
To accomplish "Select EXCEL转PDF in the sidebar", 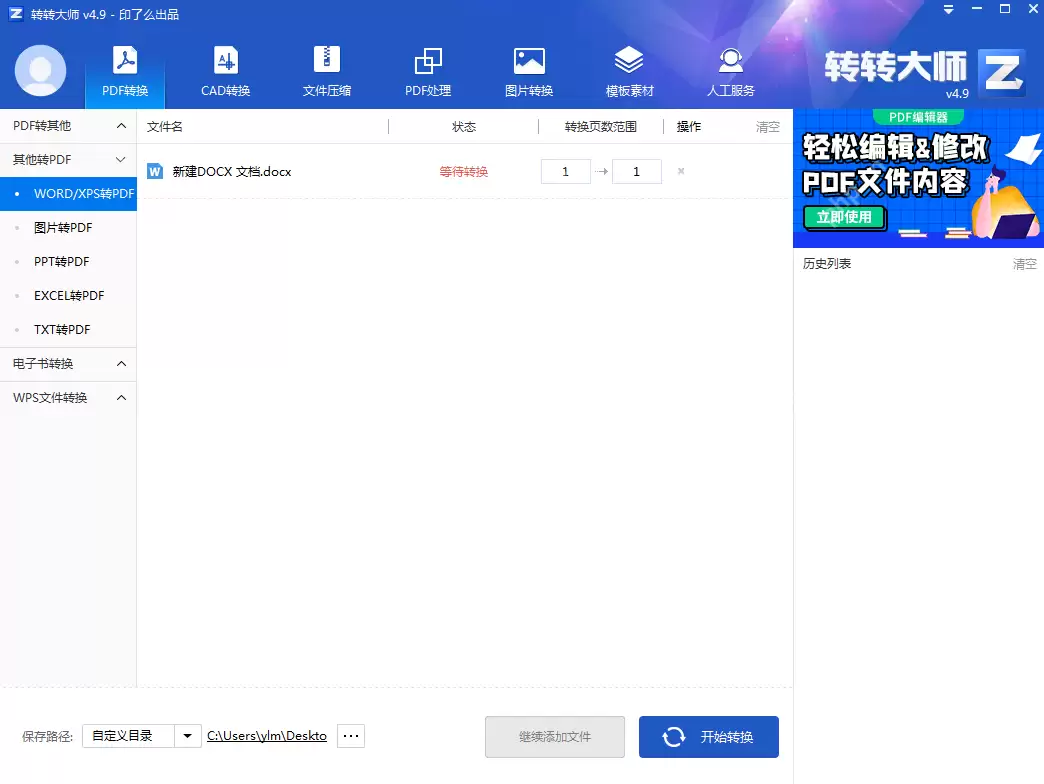I will (64, 295).
